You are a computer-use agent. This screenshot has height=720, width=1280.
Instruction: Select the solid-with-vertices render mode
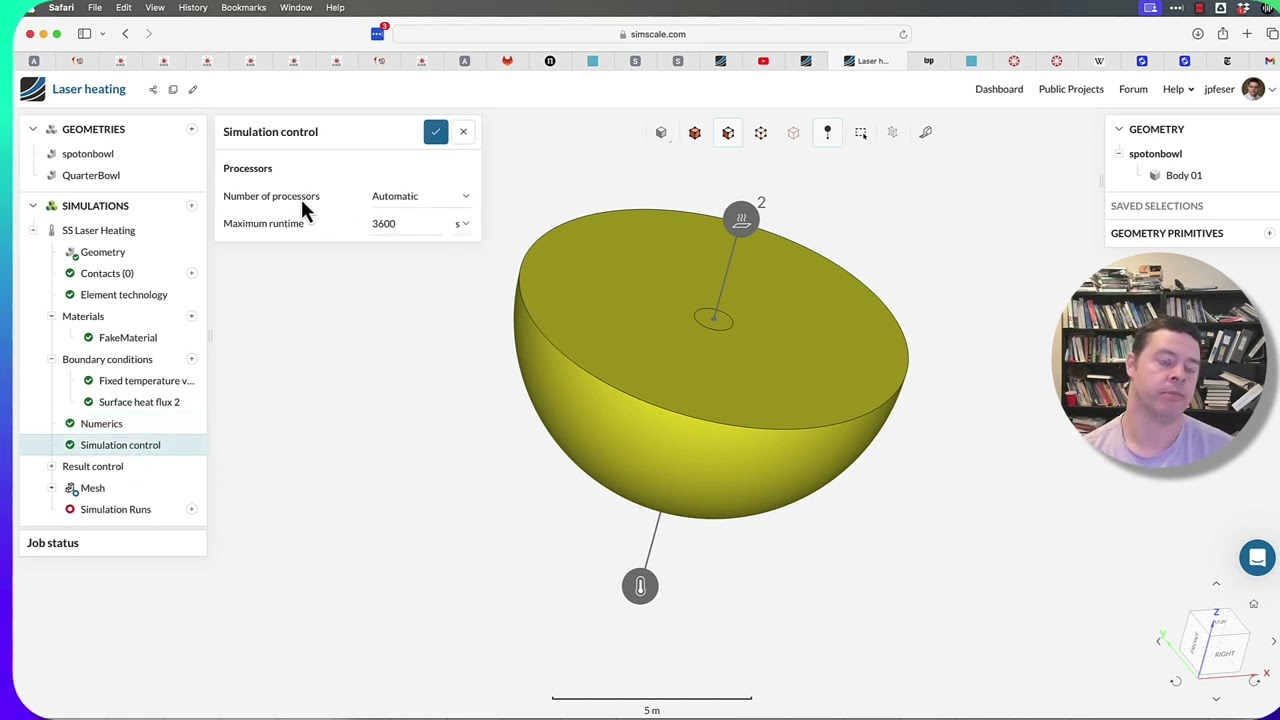695,133
